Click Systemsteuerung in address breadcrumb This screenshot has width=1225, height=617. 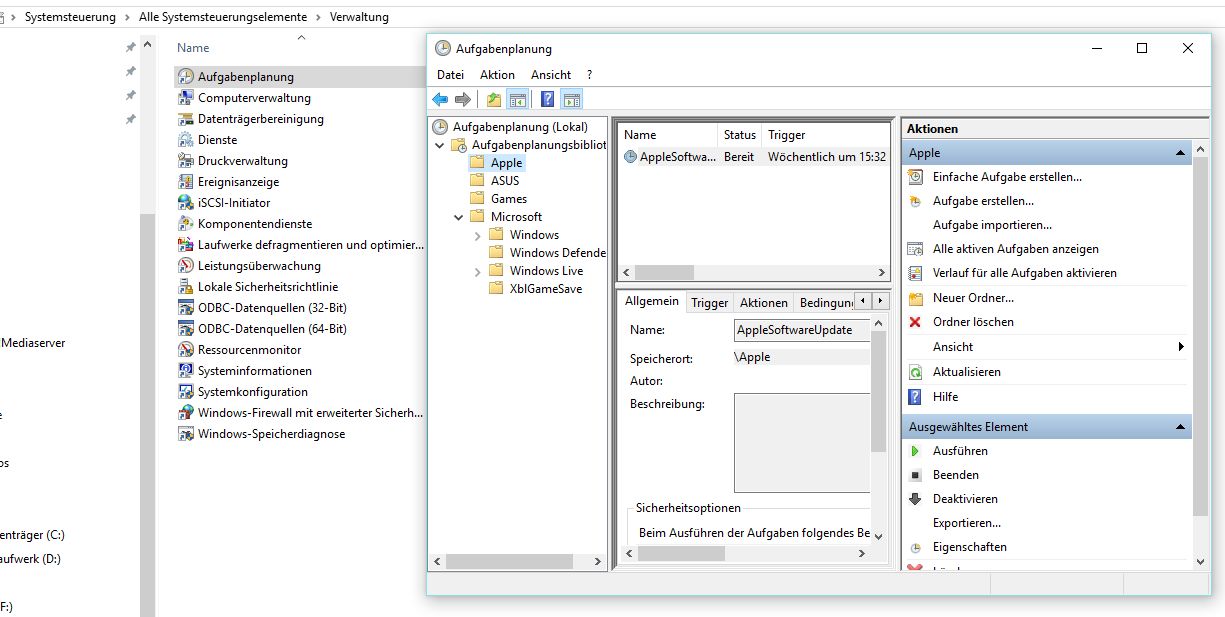[70, 17]
